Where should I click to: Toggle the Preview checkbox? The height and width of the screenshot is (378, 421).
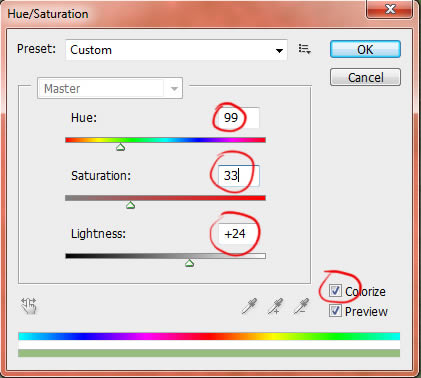335,311
